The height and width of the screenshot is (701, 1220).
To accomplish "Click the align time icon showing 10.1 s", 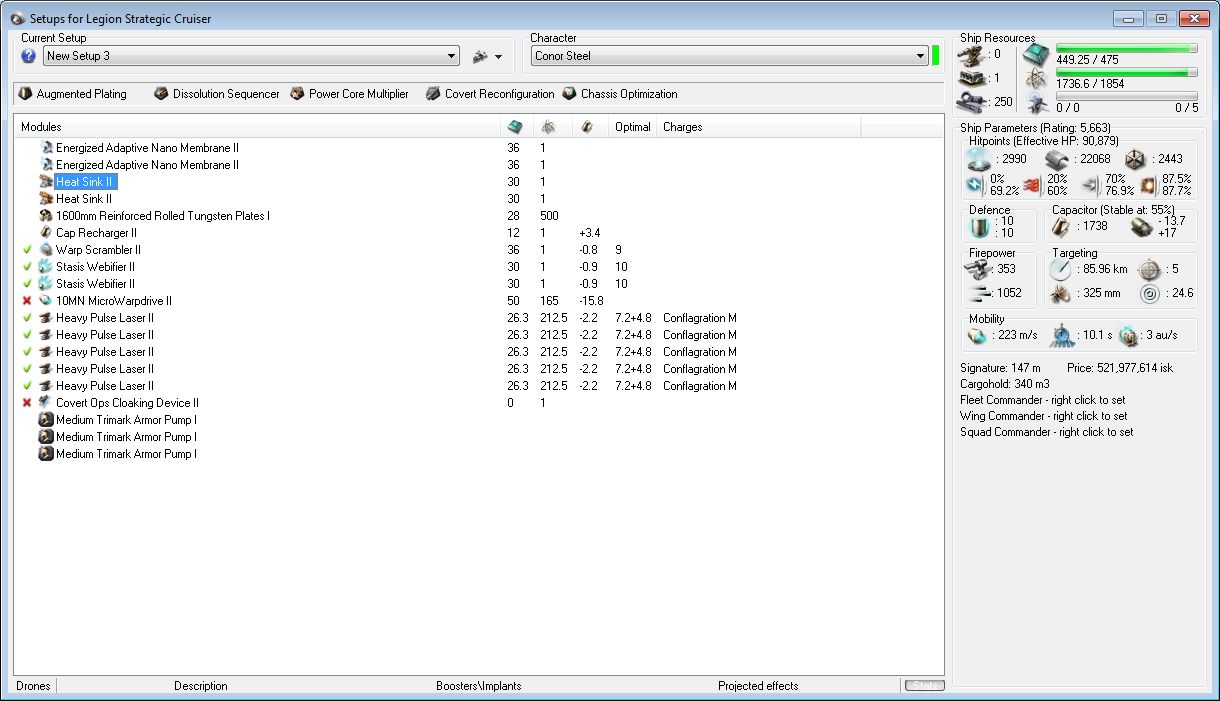I will point(1062,336).
